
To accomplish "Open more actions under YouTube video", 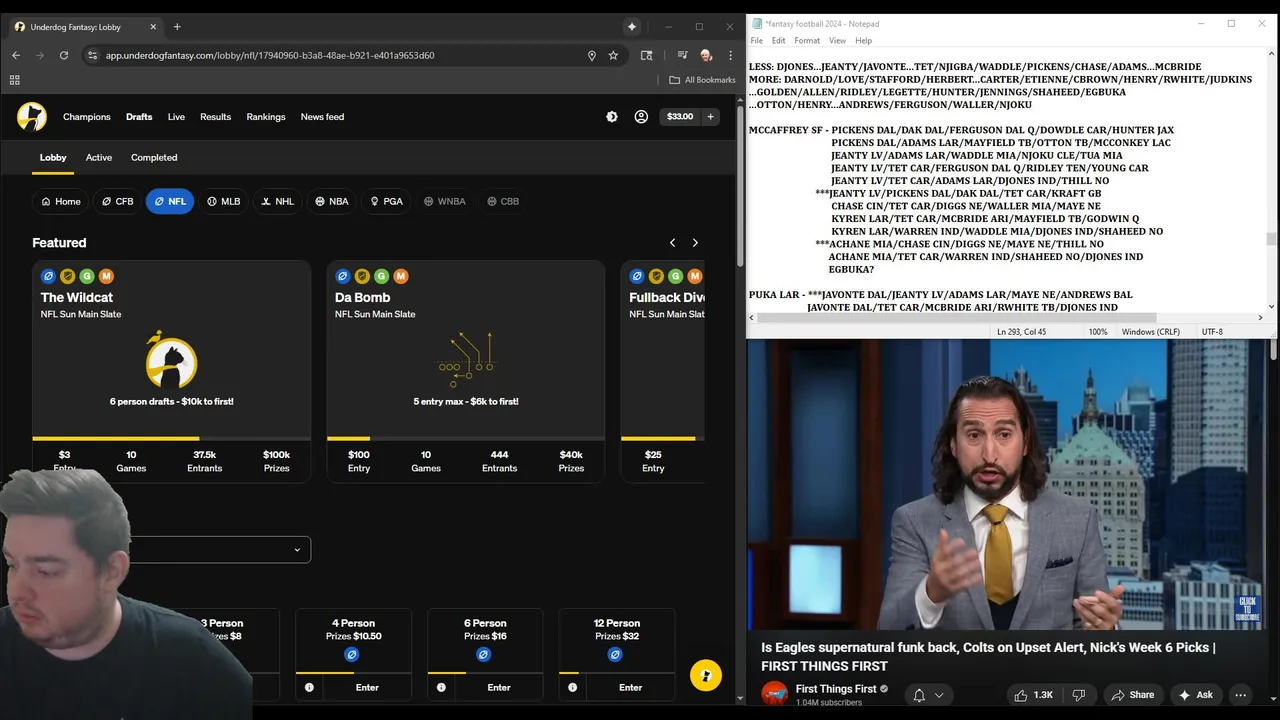I will pyautogui.click(x=1241, y=695).
